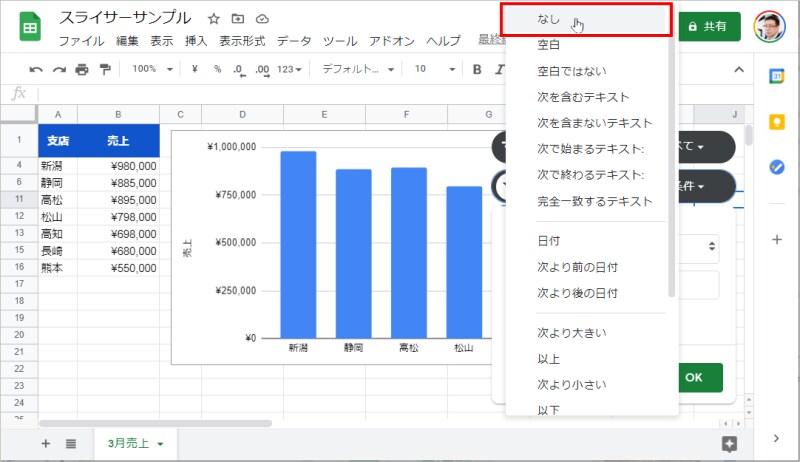The image size is (800, 462).
Task: Open the ツール menu
Action: (340, 41)
